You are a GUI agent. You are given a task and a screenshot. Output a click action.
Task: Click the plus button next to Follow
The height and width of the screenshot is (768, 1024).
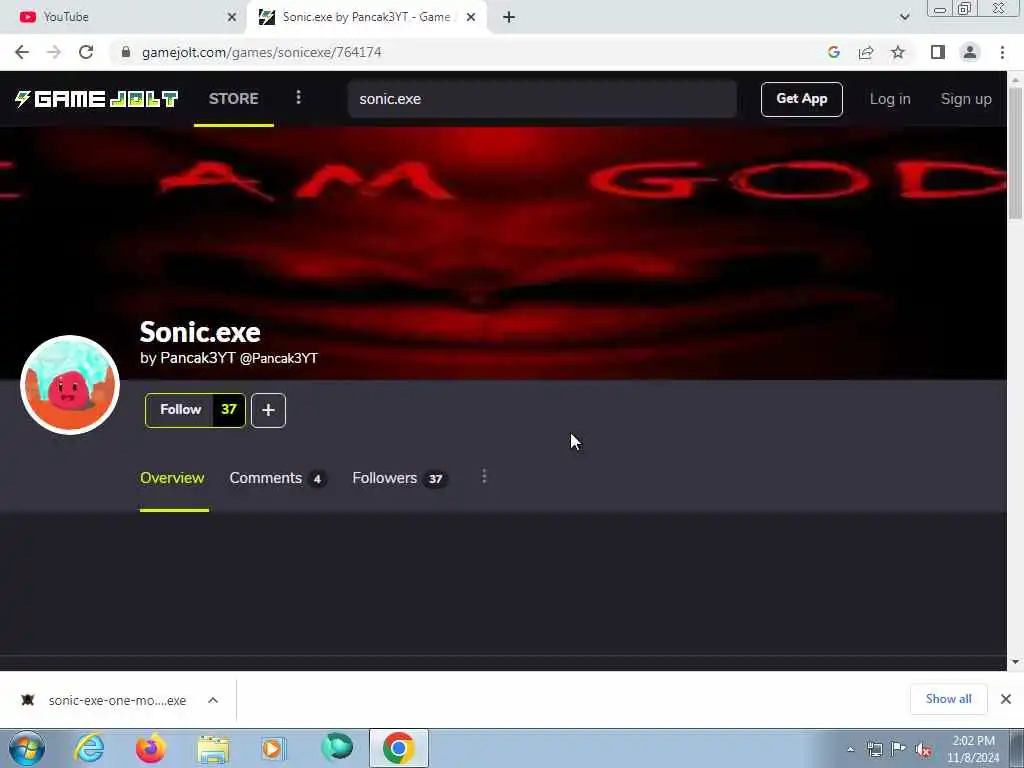click(x=268, y=410)
